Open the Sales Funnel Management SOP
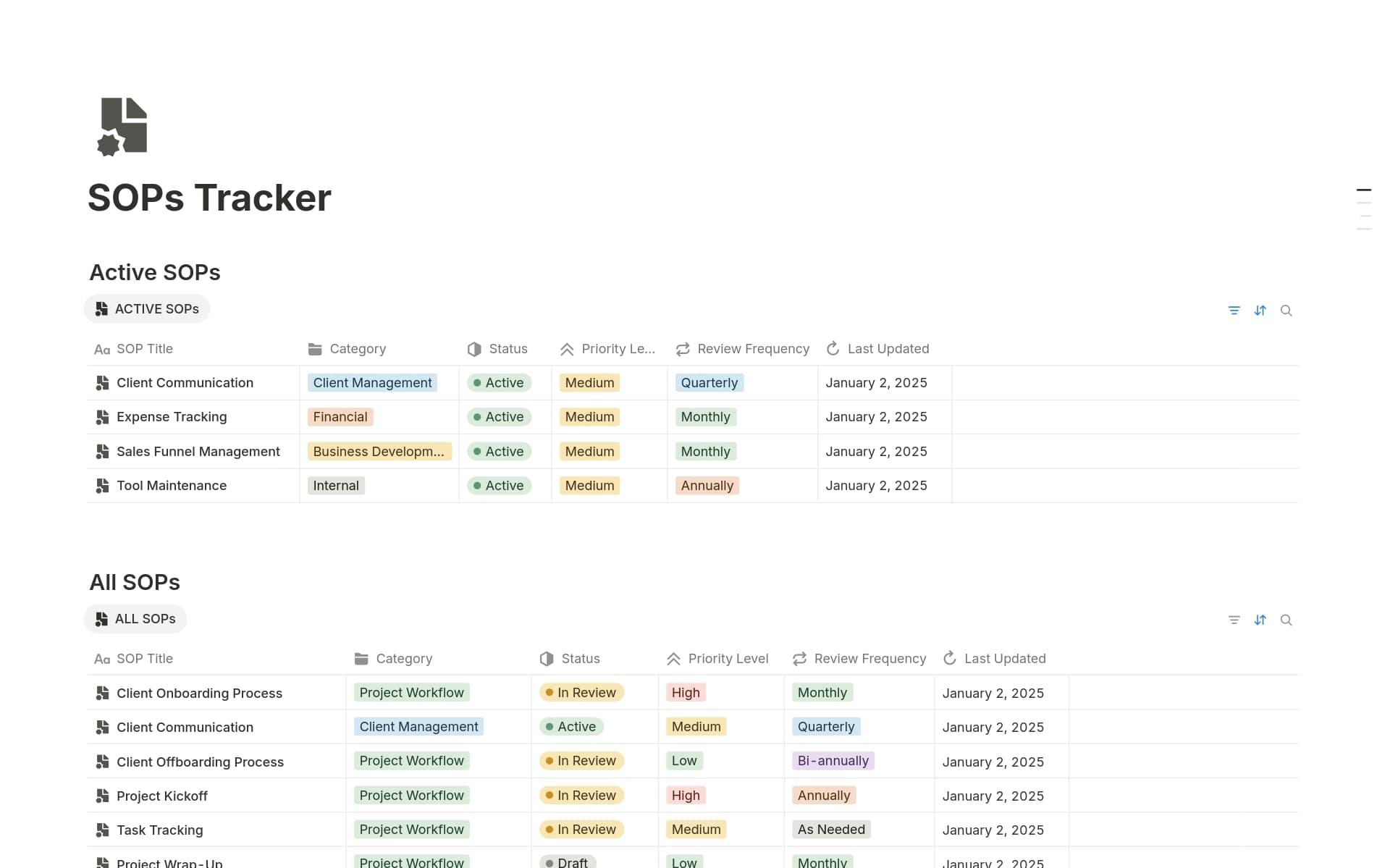 tap(198, 451)
